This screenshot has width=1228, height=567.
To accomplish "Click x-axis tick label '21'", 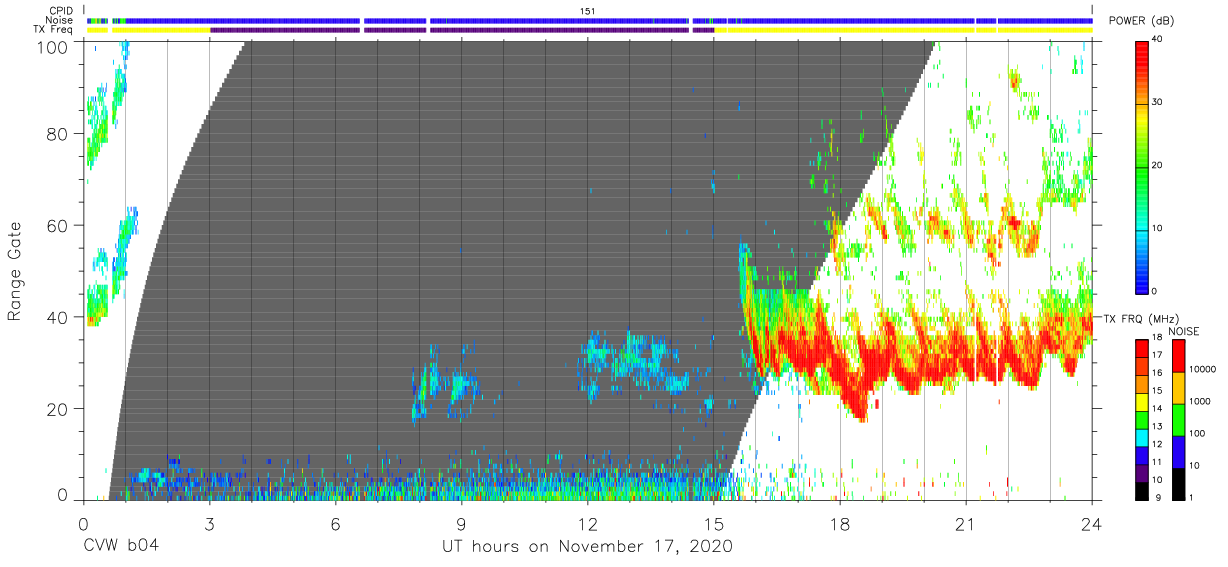I will [x=965, y=526].
